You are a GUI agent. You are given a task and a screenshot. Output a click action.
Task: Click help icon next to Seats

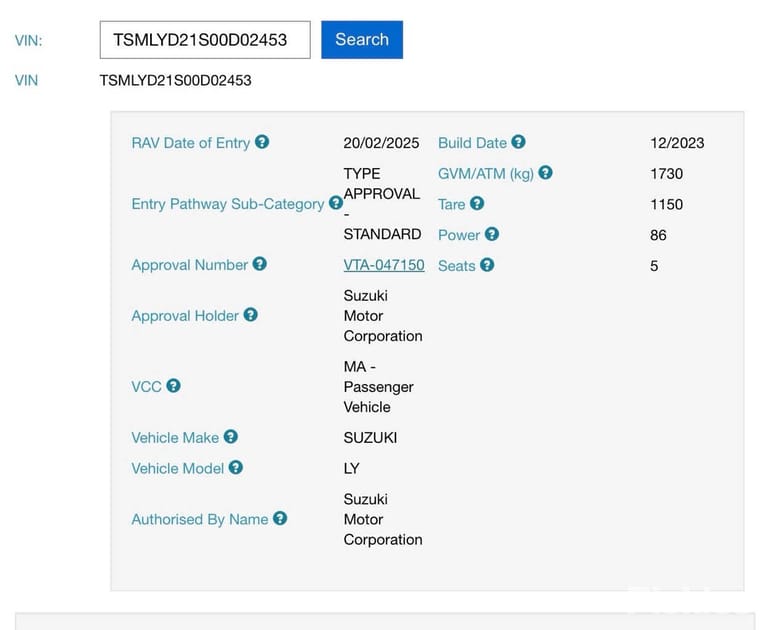[x=487, y=265]
